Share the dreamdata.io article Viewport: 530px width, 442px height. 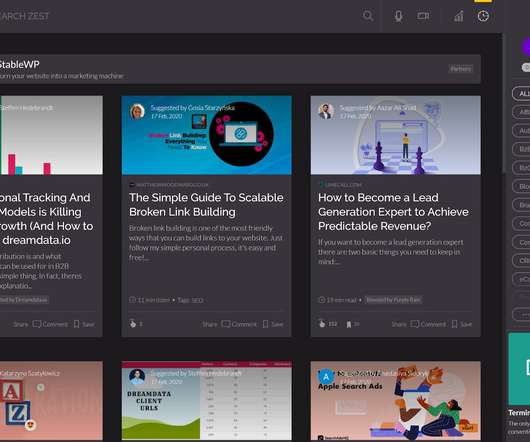(21, 324)
